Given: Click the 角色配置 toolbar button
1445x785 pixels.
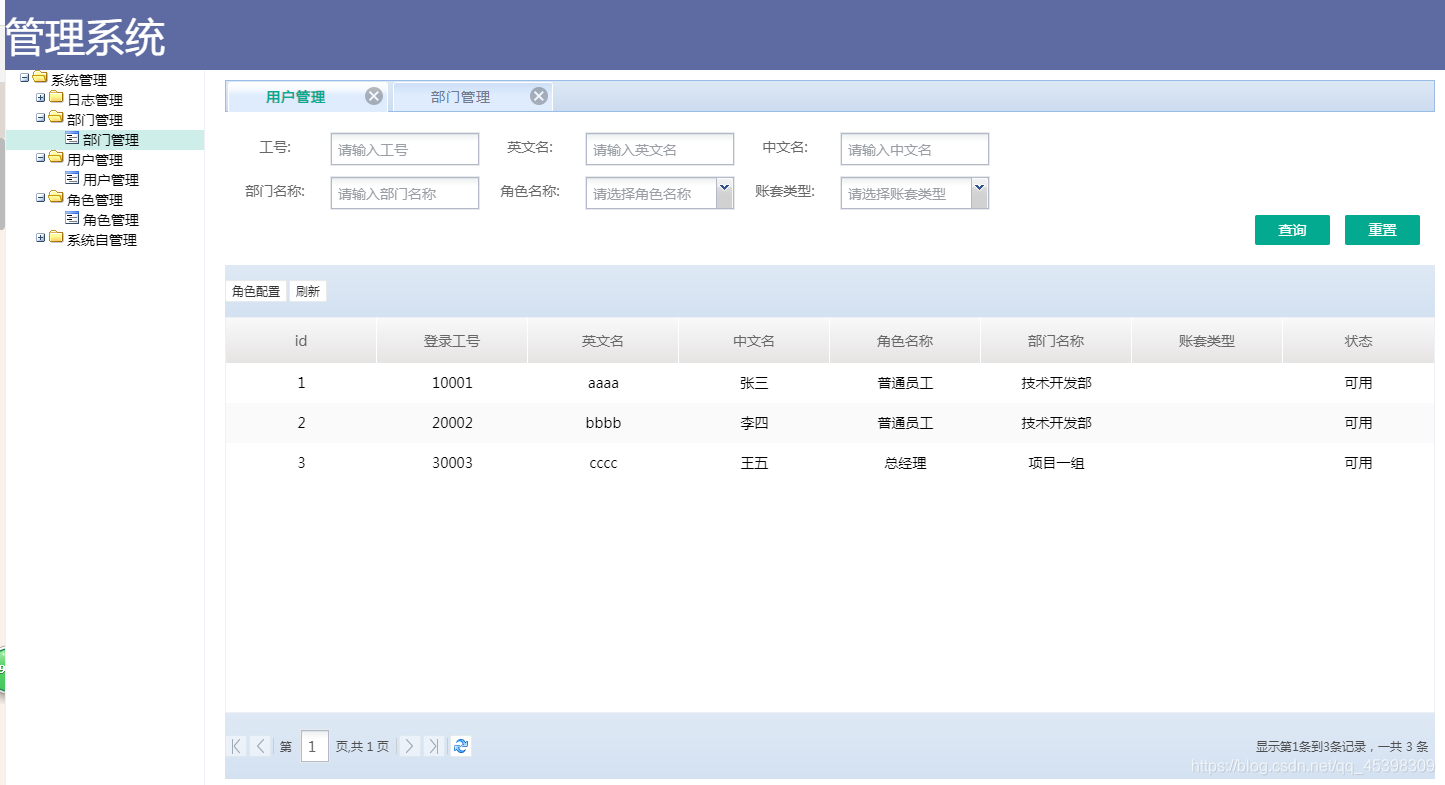Looking at the screenshot, I should 256,292.
